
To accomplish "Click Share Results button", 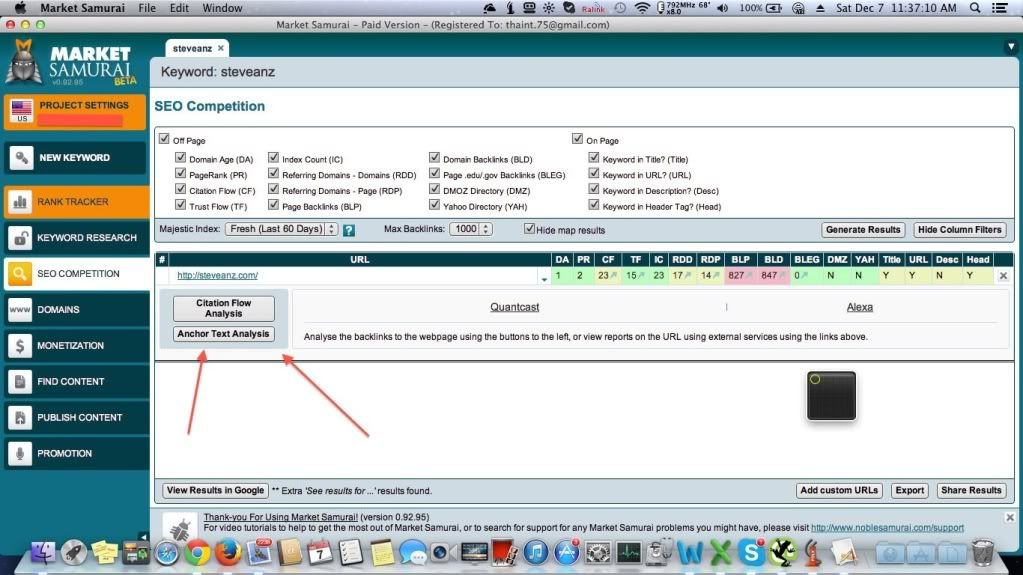I will coord(971,490).
